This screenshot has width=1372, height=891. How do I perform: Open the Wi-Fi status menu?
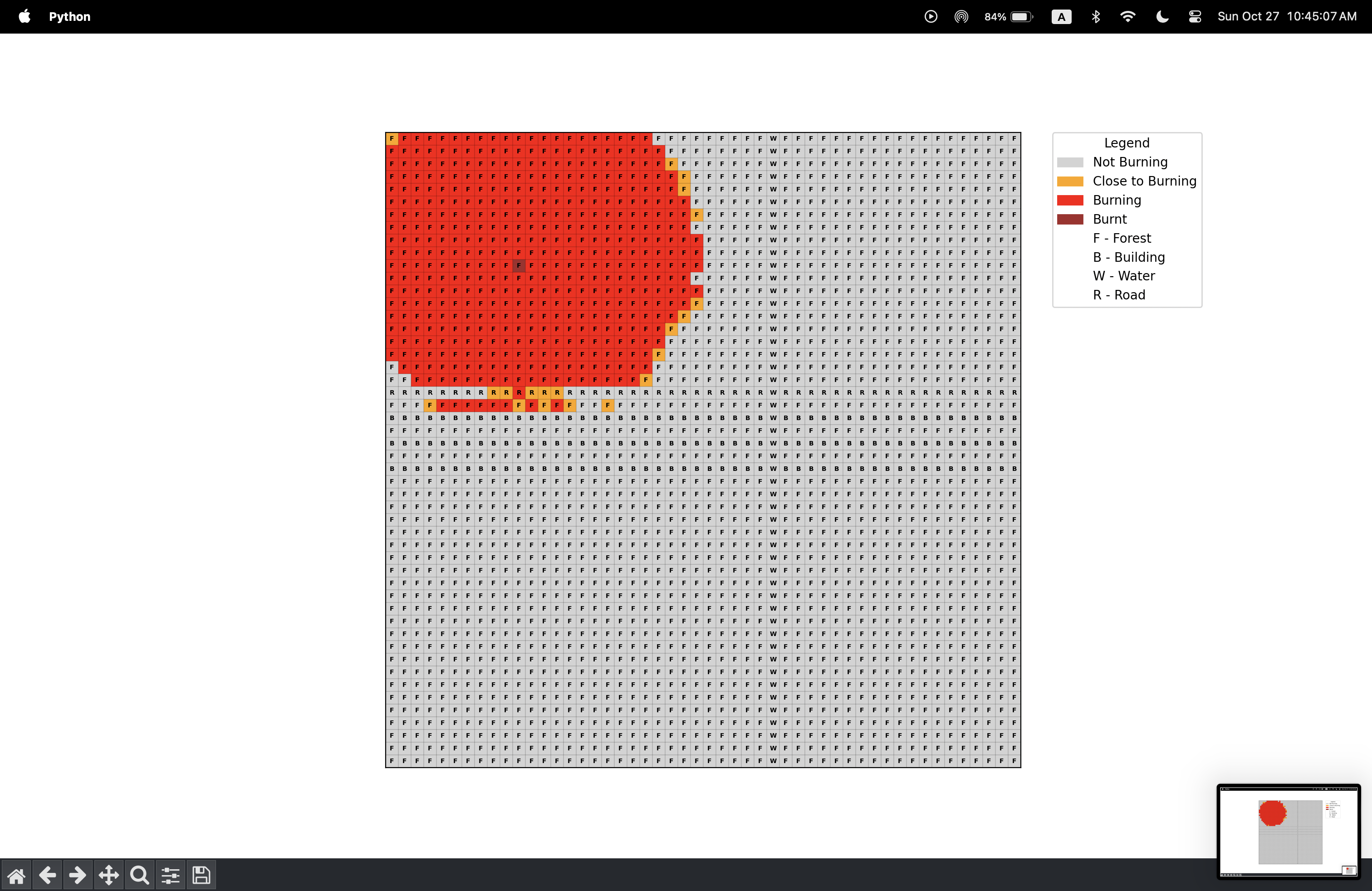[1127, 17]
